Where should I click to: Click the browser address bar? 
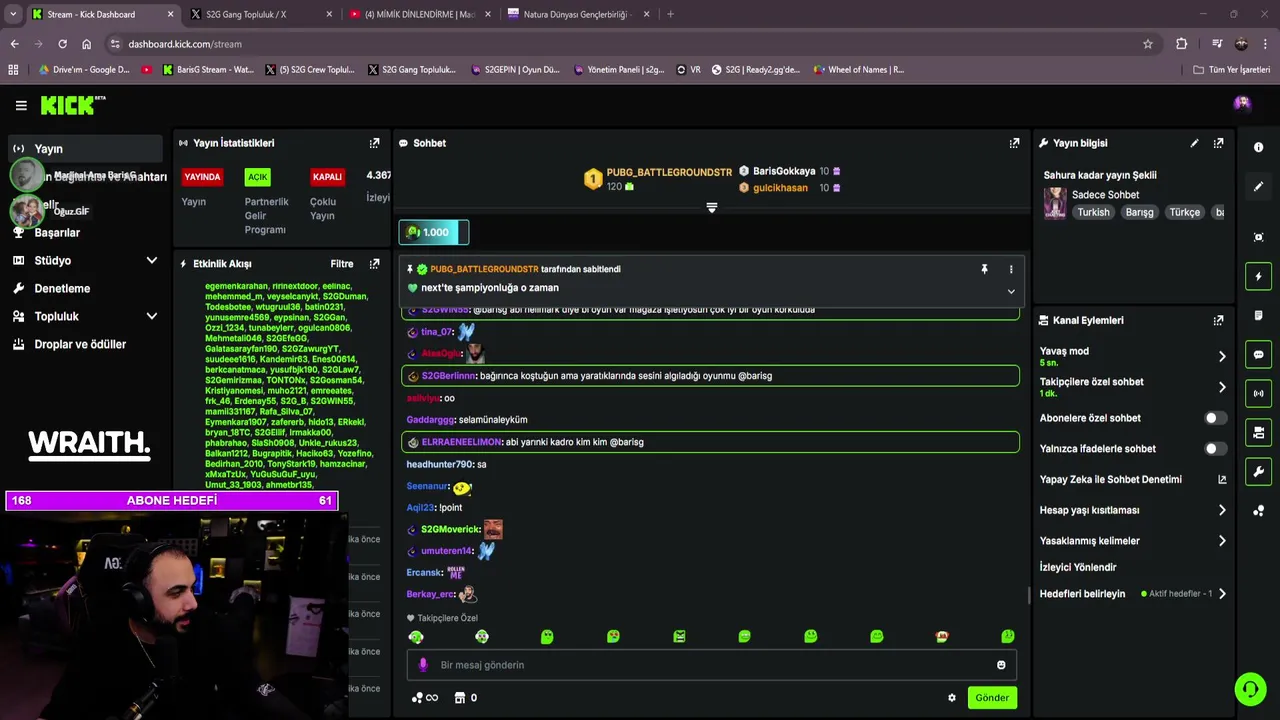click(x=630, y=44)
